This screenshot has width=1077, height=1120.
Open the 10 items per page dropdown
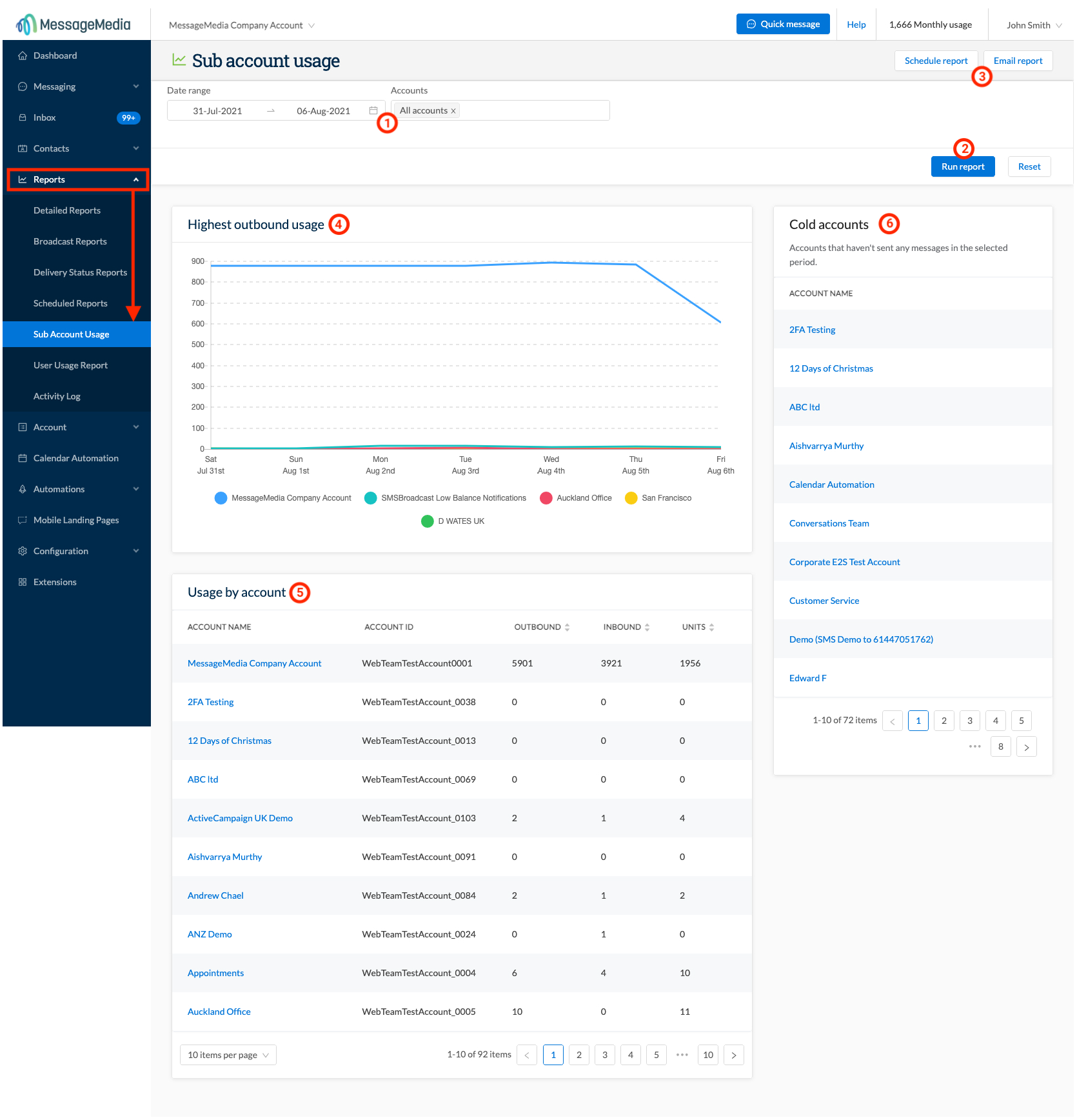227,1055
